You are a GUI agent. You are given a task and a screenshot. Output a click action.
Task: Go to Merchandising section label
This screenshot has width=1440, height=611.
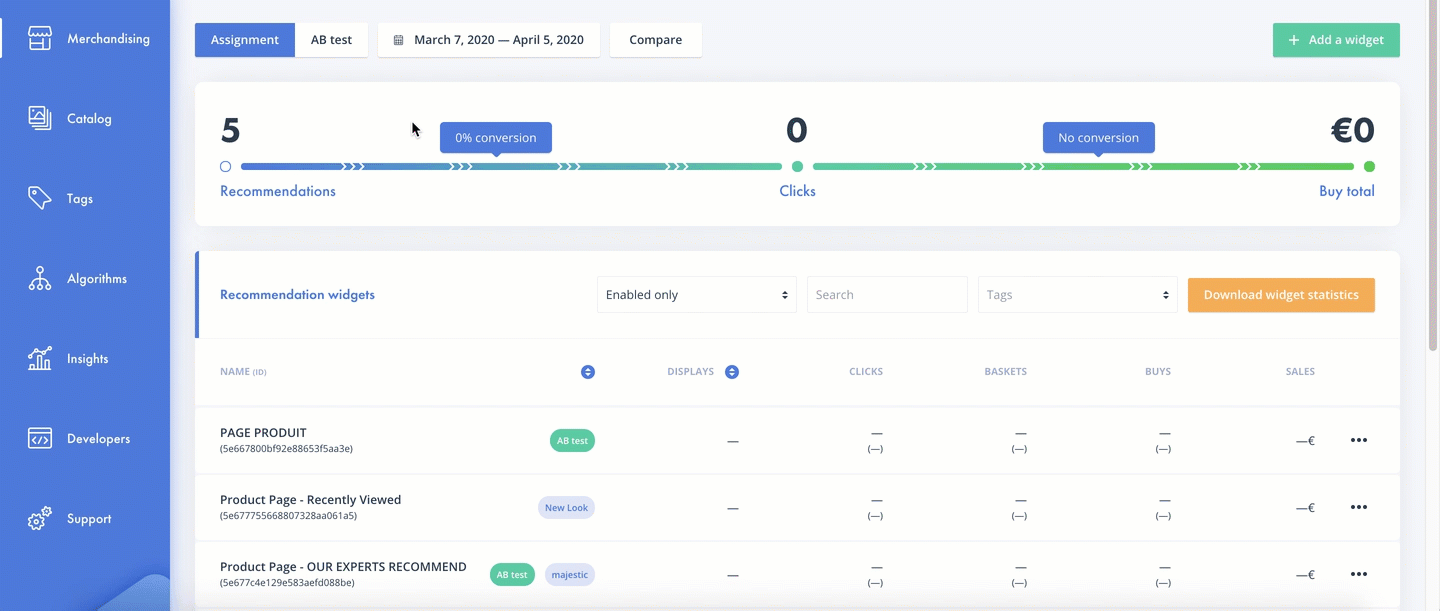point(108,39)
